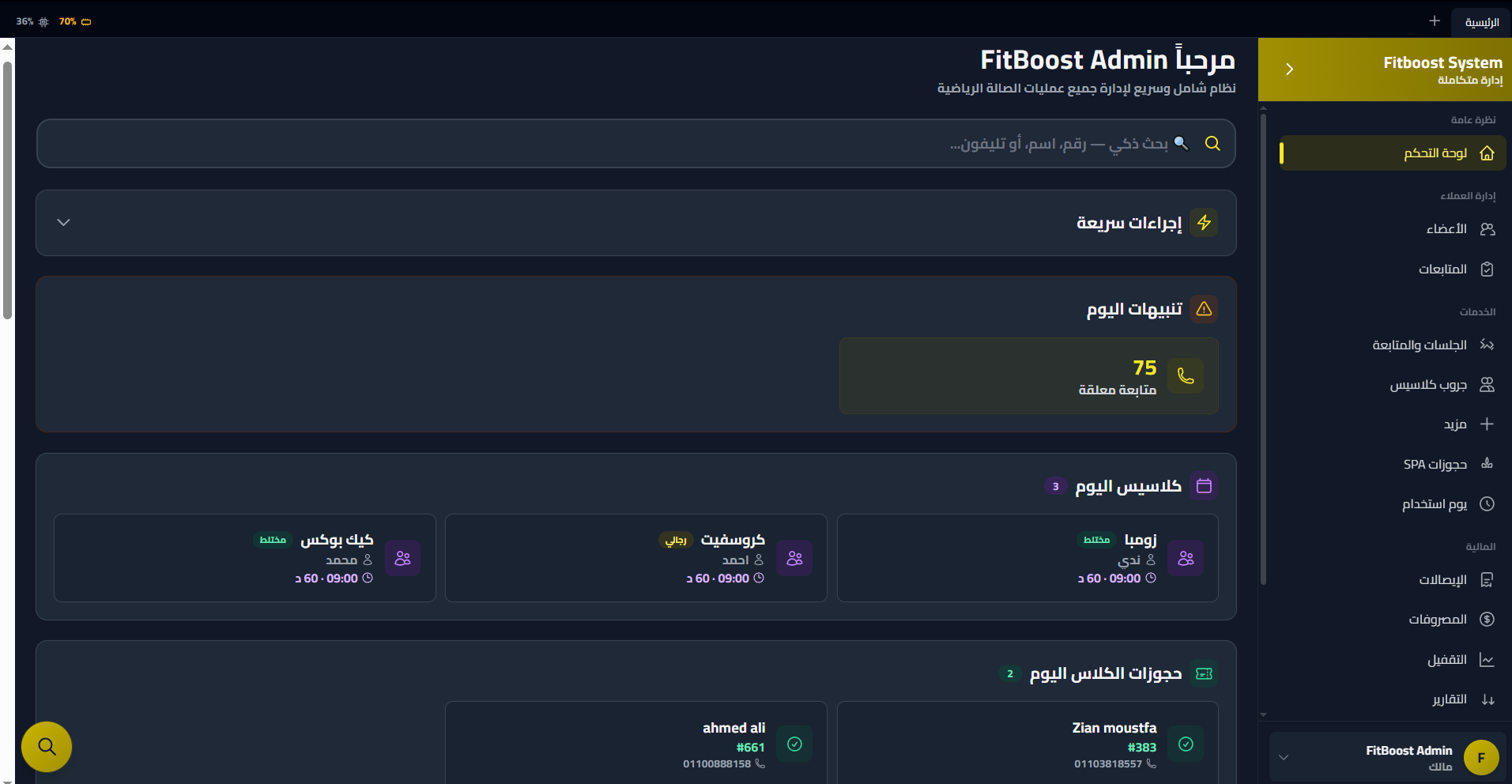Open جروب كلاسيس in the sidebar
This screenshot has height=784, width=1512.
click(x=1393, y=385)
